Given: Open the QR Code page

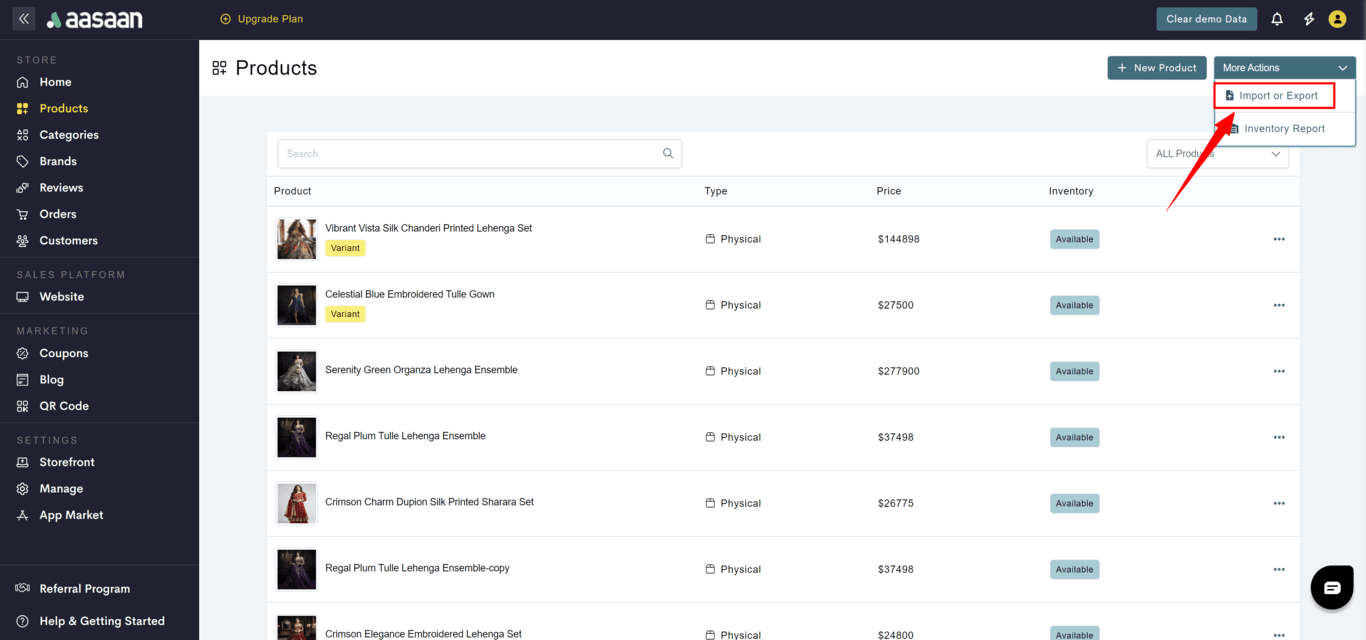Looking at the screenshot, I should point(64,406).
